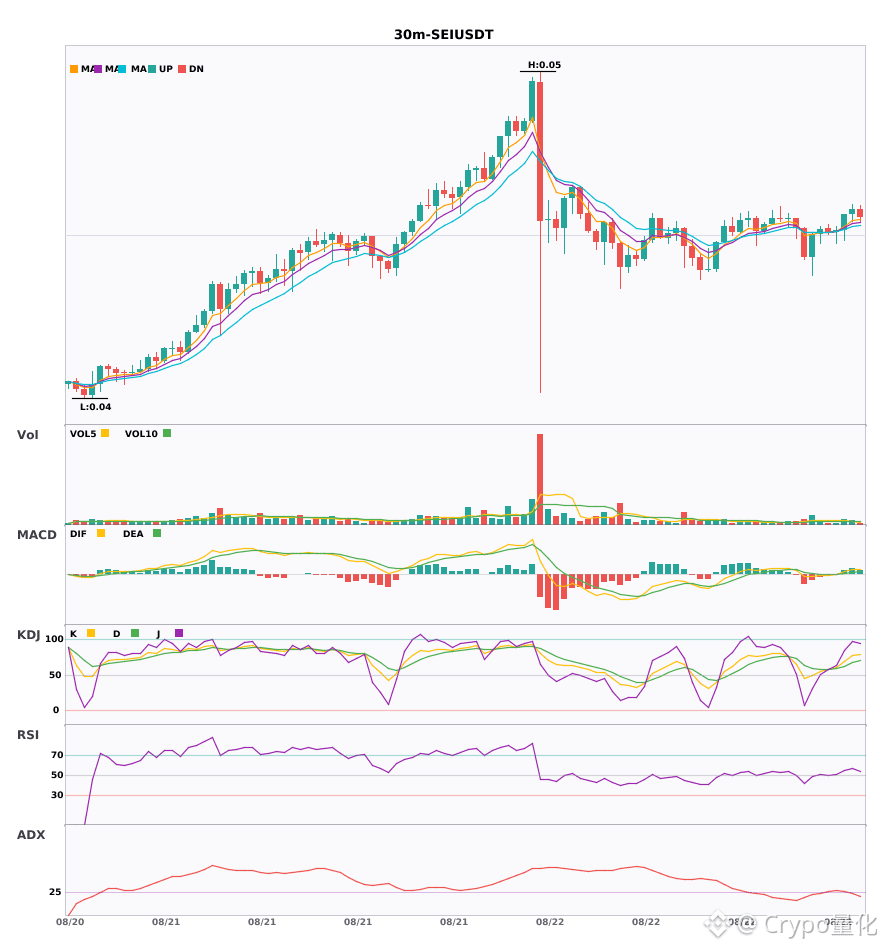The height and width of the screenshot is (950, 885).
Task: Select the yellow VOL5 legend swatch
Action: [105, 433]
